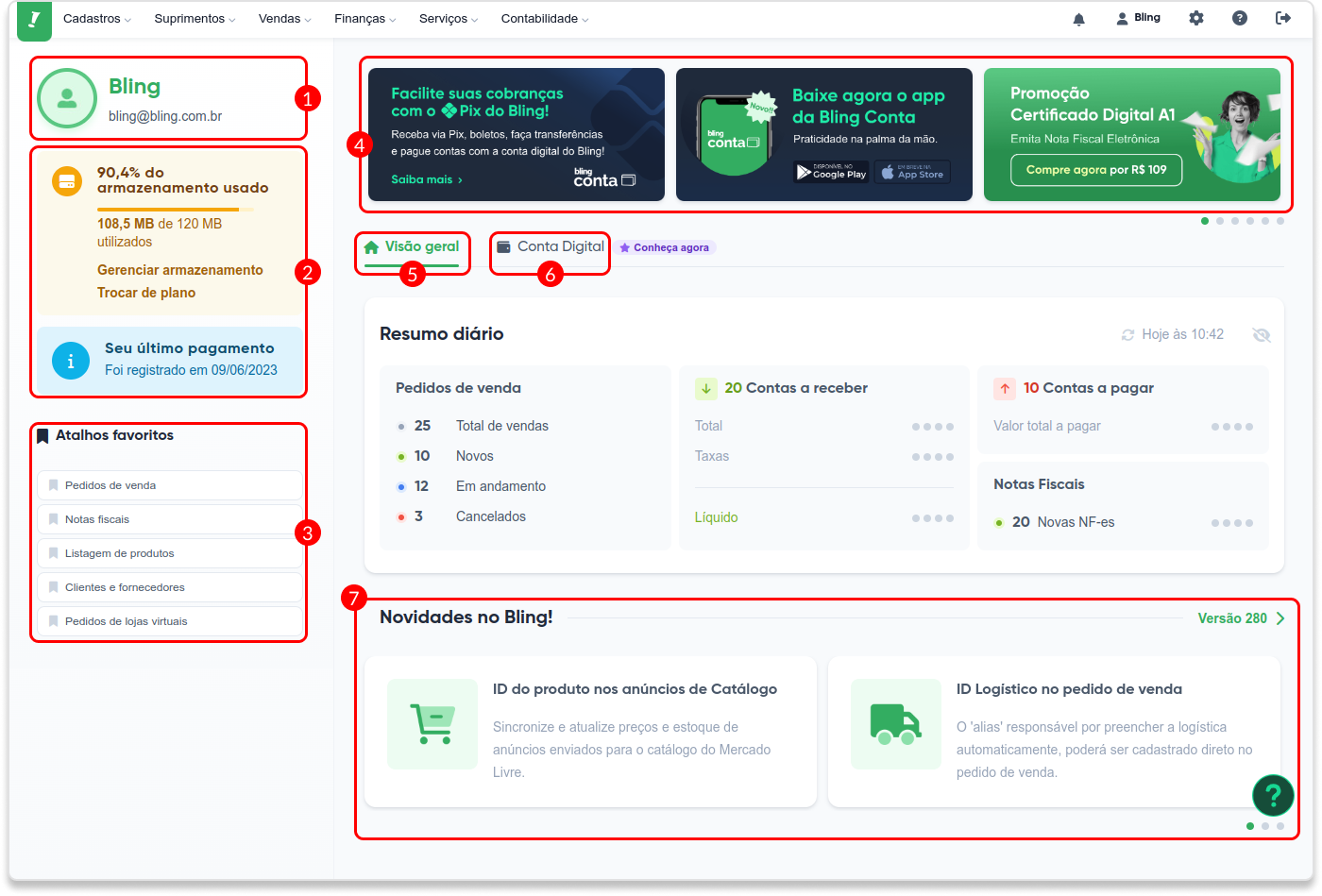1322x896 pixels.
Task: Expand the Serviços menu
Action: [x=449, y=19]
